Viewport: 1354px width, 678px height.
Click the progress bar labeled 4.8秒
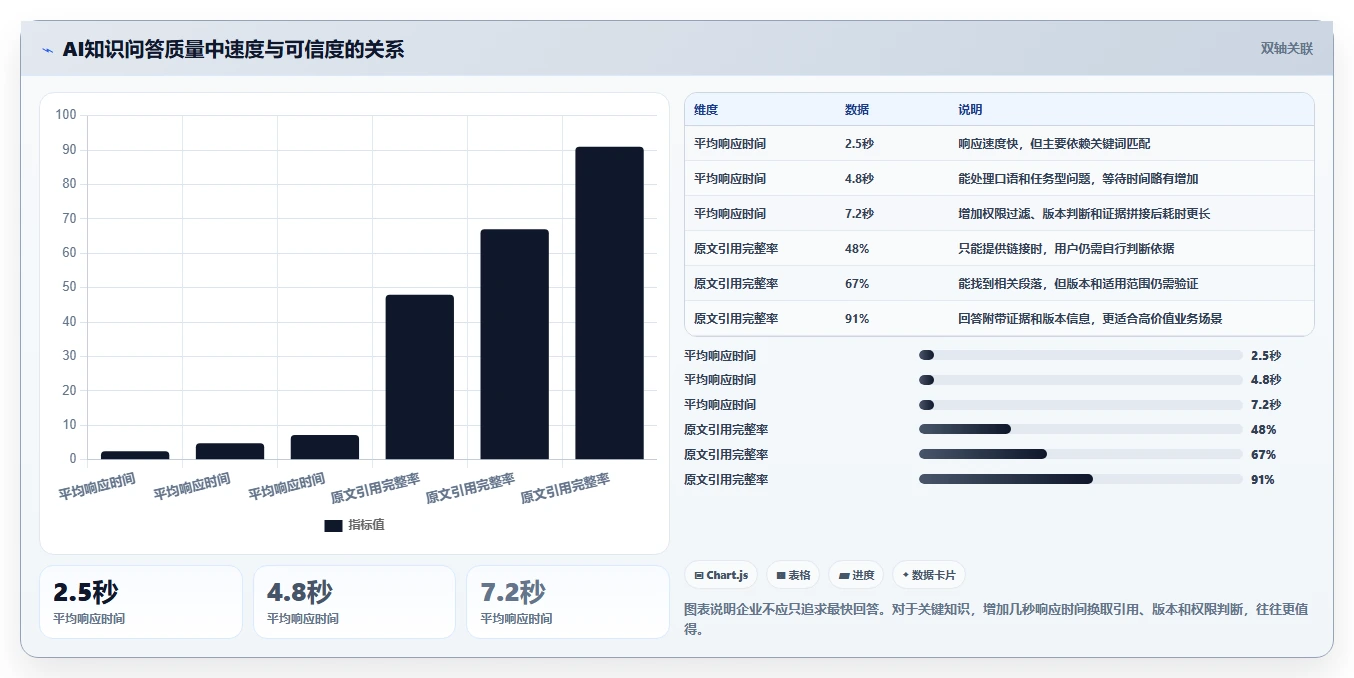(x=1080, y=380)
